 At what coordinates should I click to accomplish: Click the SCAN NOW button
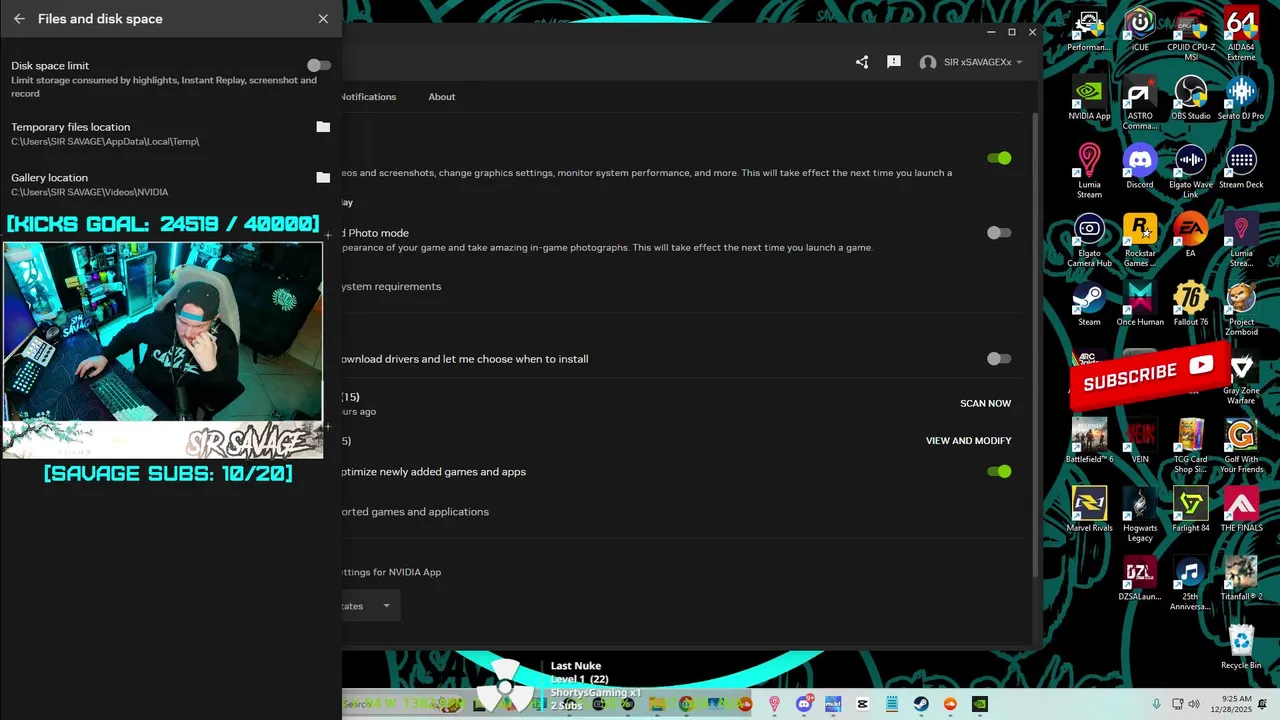coord(985,404)
